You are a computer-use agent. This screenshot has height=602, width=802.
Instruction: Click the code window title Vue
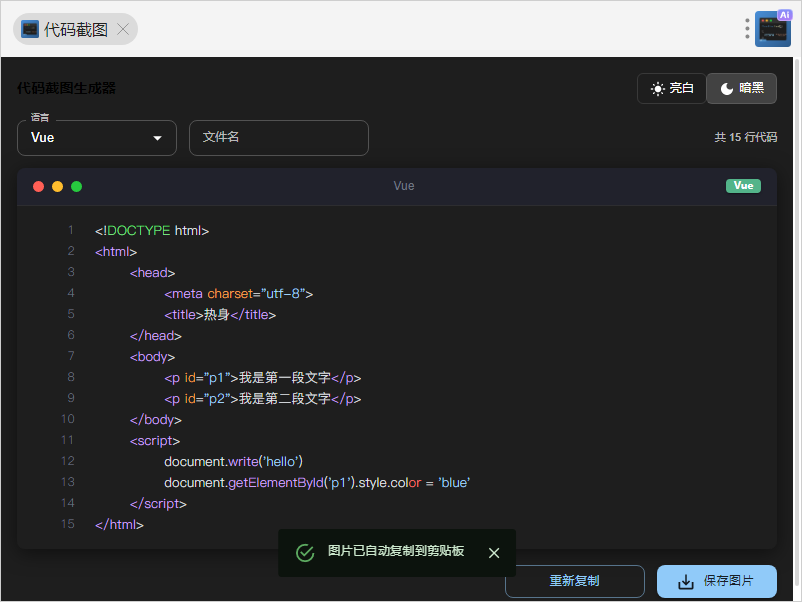coord(403,186)
